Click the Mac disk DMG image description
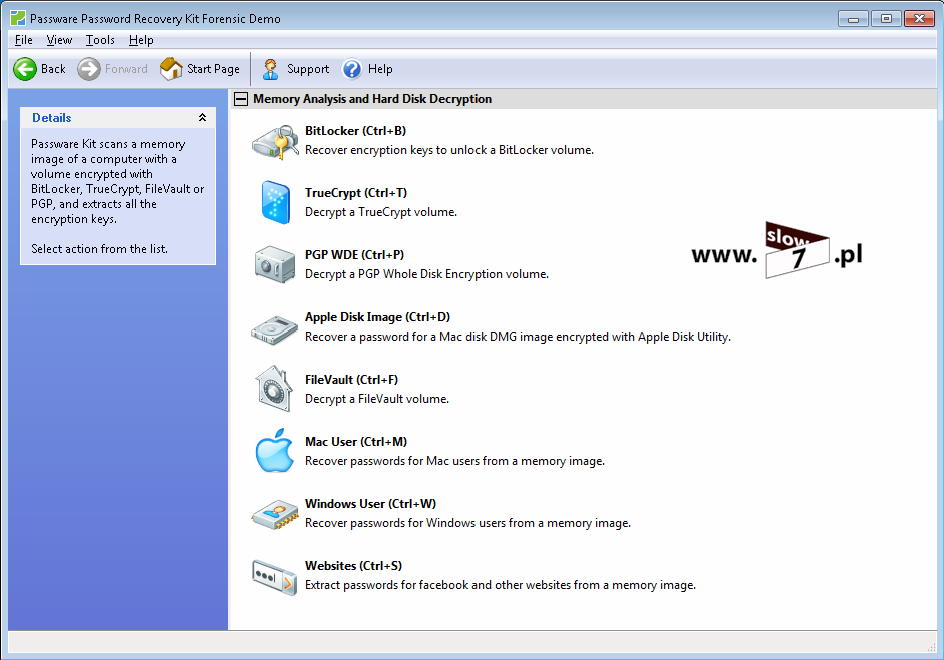Screen dimensions: 944x660 (x=518, y=337)
